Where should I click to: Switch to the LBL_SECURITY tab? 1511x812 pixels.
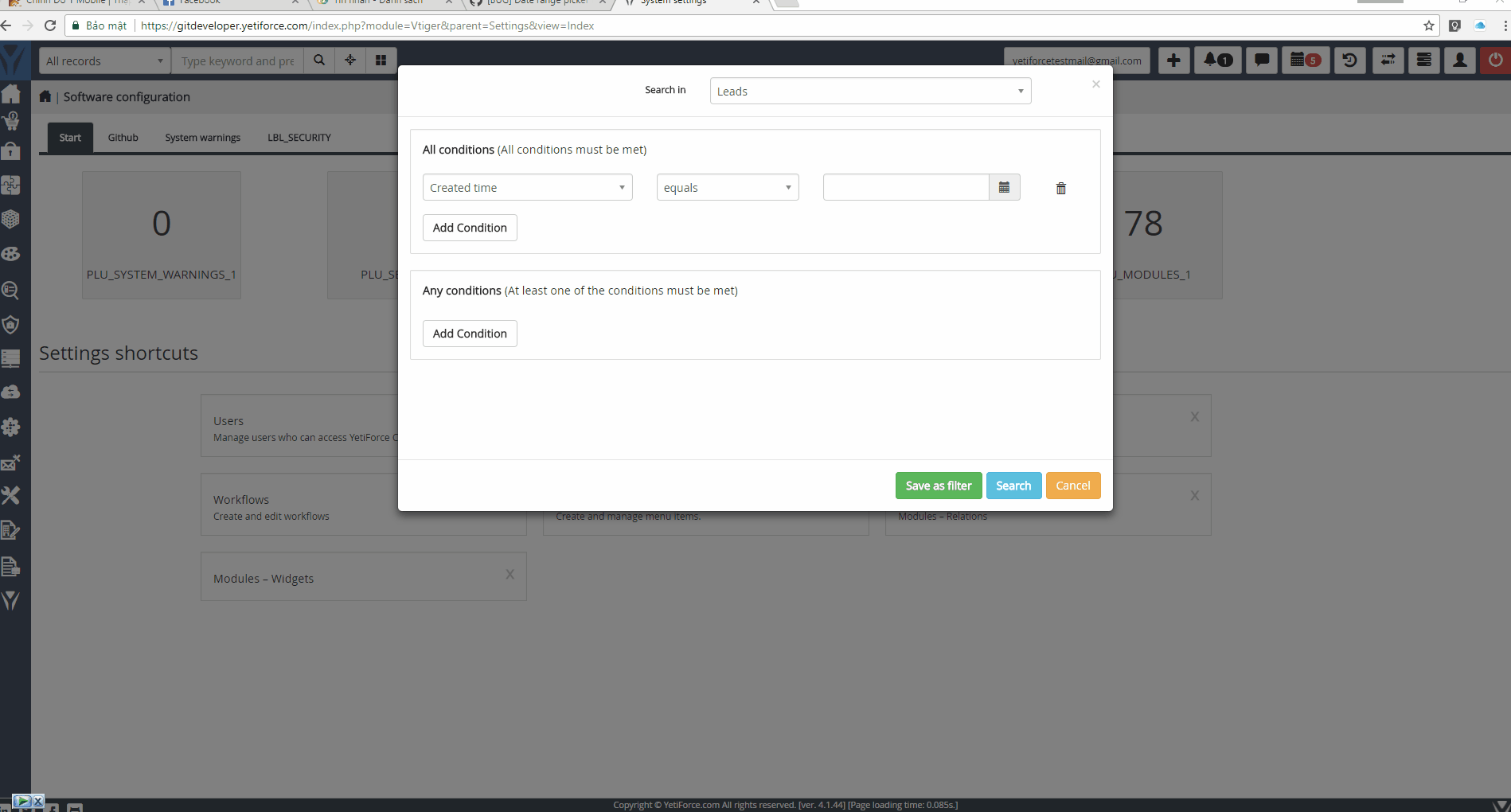click(299, 138)
